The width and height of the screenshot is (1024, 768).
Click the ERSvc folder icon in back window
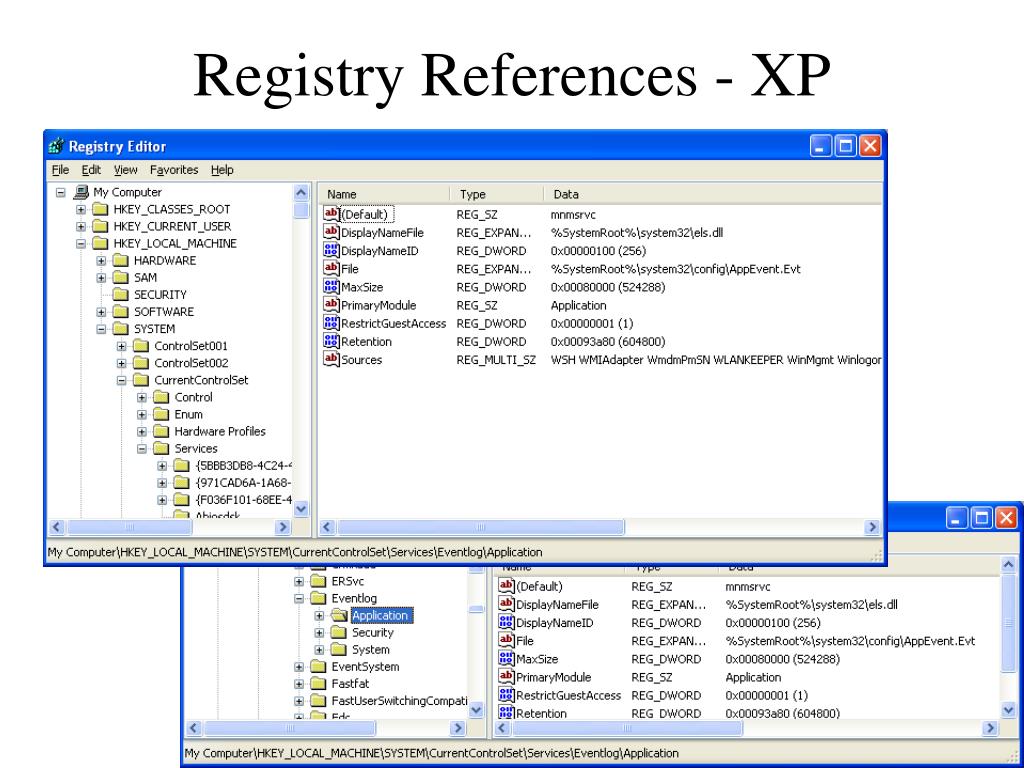(318, 581)
